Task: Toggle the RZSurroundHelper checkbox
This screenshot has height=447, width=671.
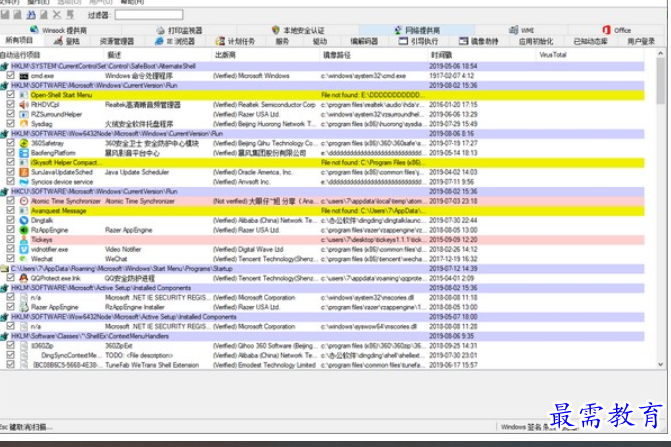Action: coord(11,114)
